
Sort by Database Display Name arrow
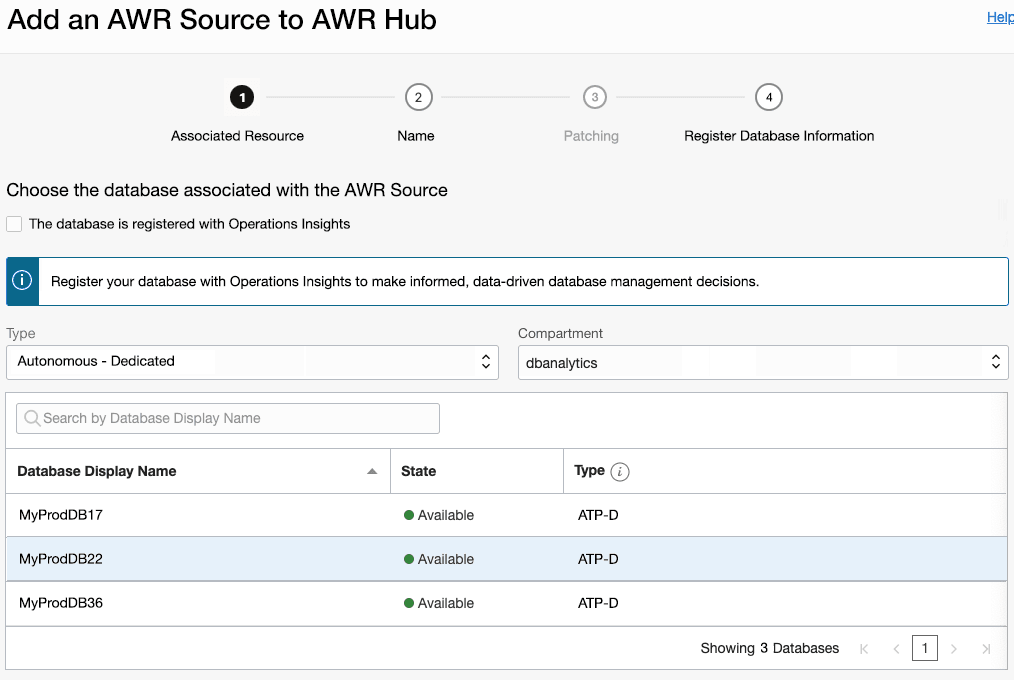pyautogui.click(x=372, y=472)
